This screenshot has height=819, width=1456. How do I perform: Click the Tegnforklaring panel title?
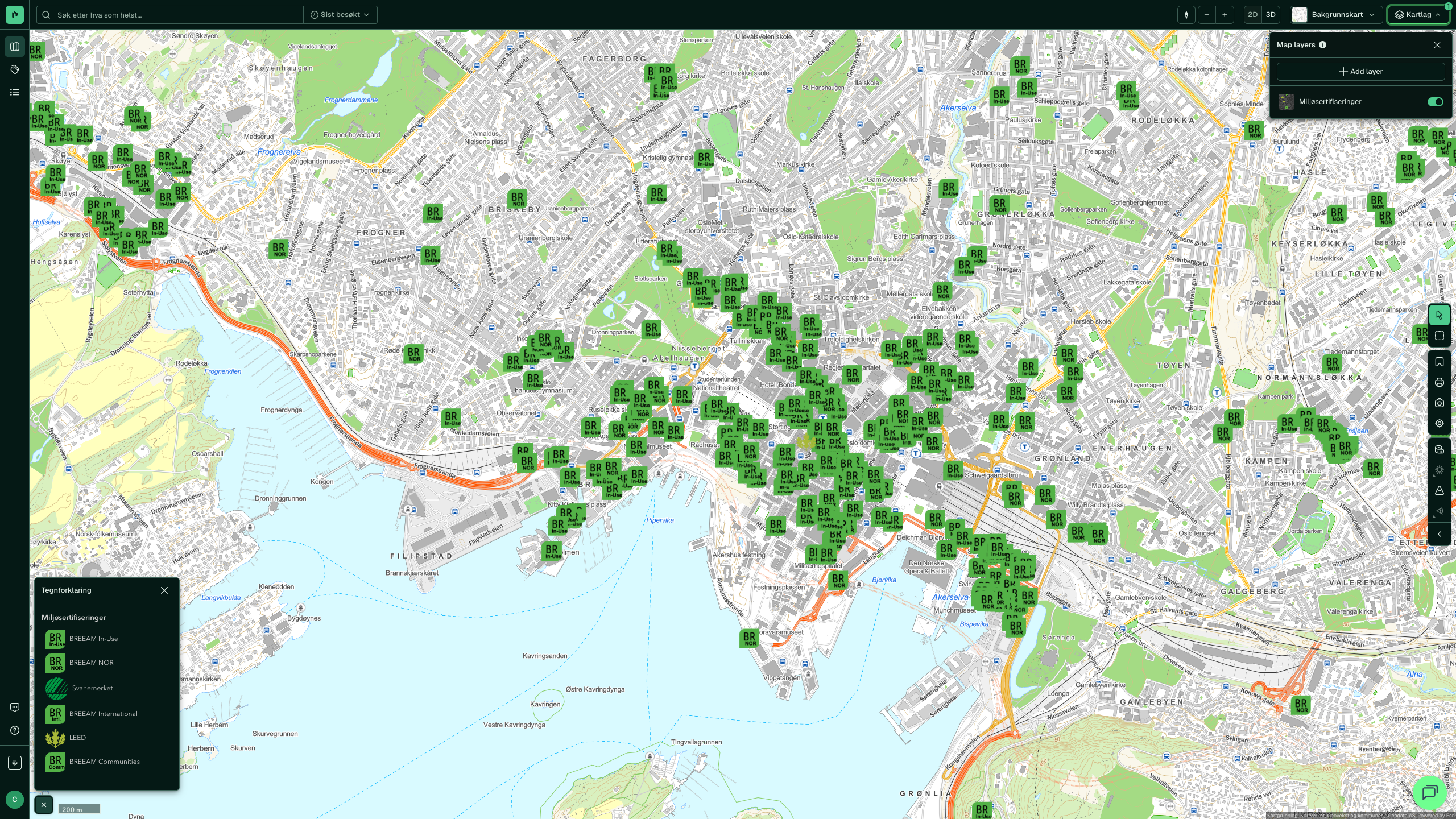click(67, 590)
